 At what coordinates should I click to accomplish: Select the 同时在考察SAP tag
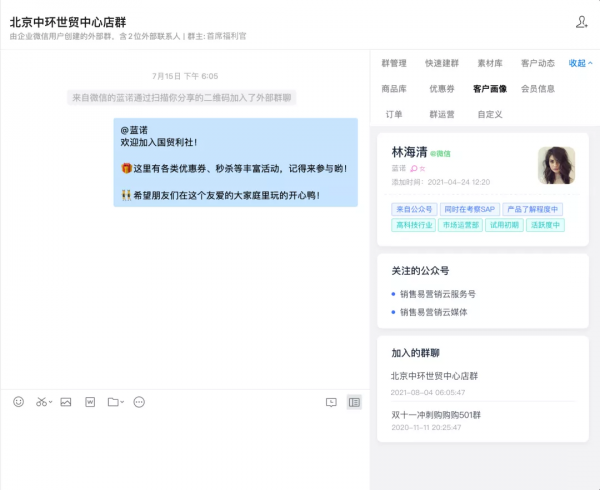(470, 209)
